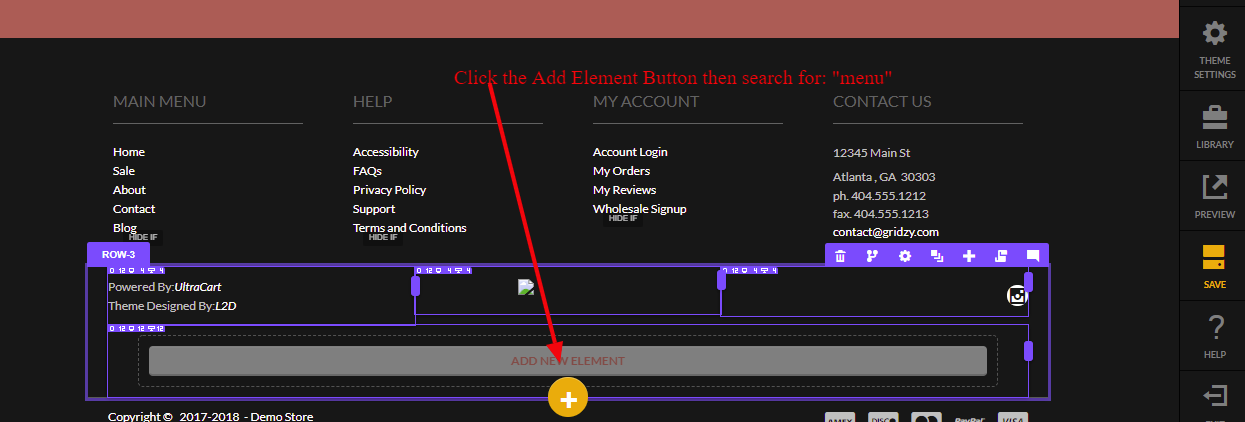The width and height of the screenshot is (1245, 422).
Task: Open the Privacy Policy link
Action: click(390, 190)
